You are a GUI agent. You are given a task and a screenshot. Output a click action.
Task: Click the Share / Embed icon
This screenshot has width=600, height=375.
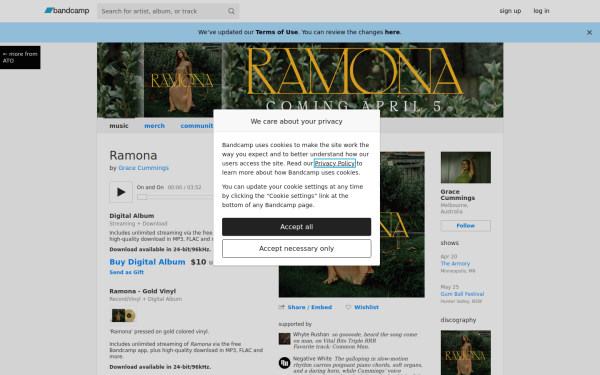[x=282, y=307]
